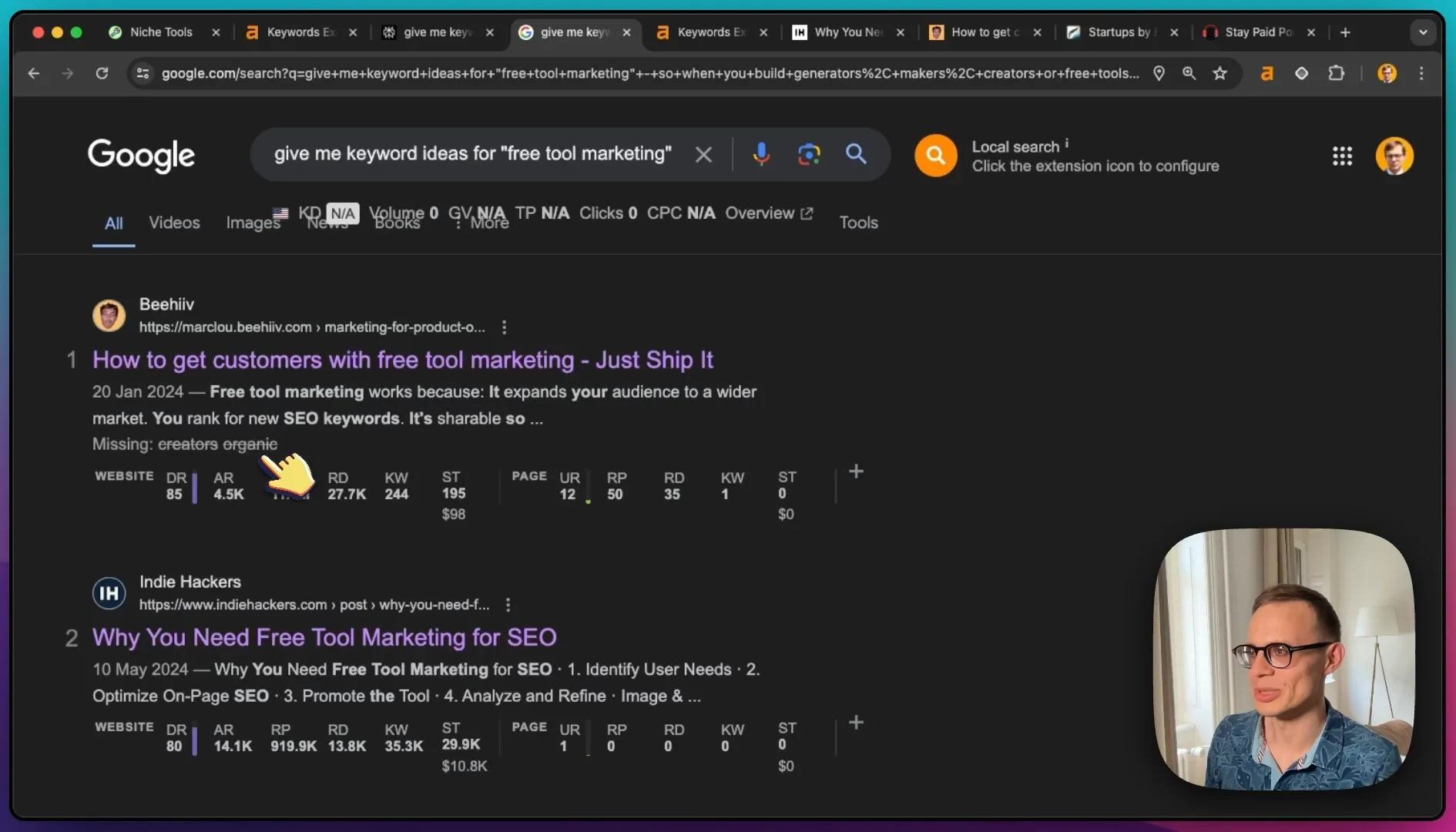This screenshot has height=832, width=1456.
Task: Open the tab search dropdown arrow
Action: click(x=1423, y=32)
